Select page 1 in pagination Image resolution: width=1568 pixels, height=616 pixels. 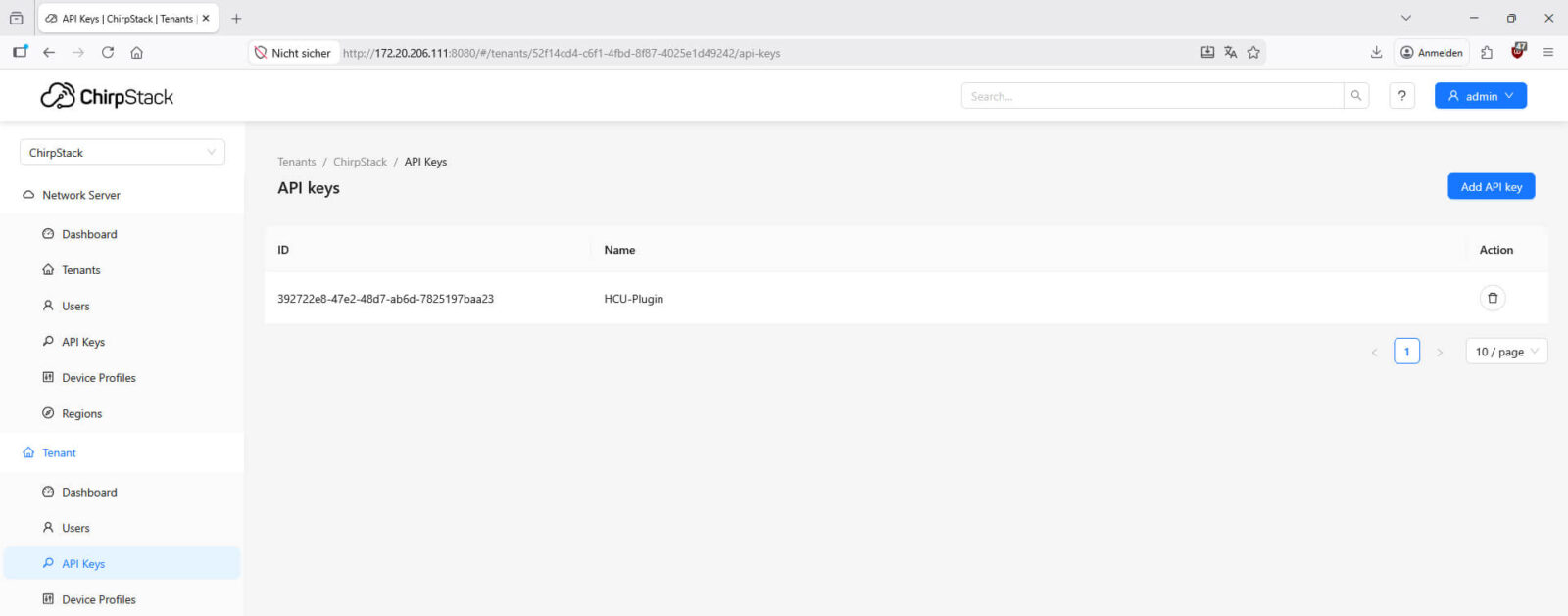(1406, 352)
